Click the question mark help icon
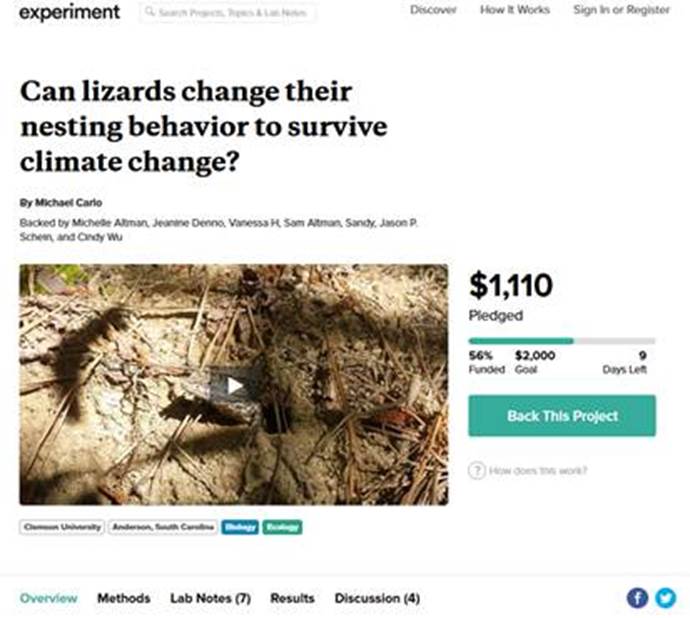This screenshot has height=618, width=690. 477,470
